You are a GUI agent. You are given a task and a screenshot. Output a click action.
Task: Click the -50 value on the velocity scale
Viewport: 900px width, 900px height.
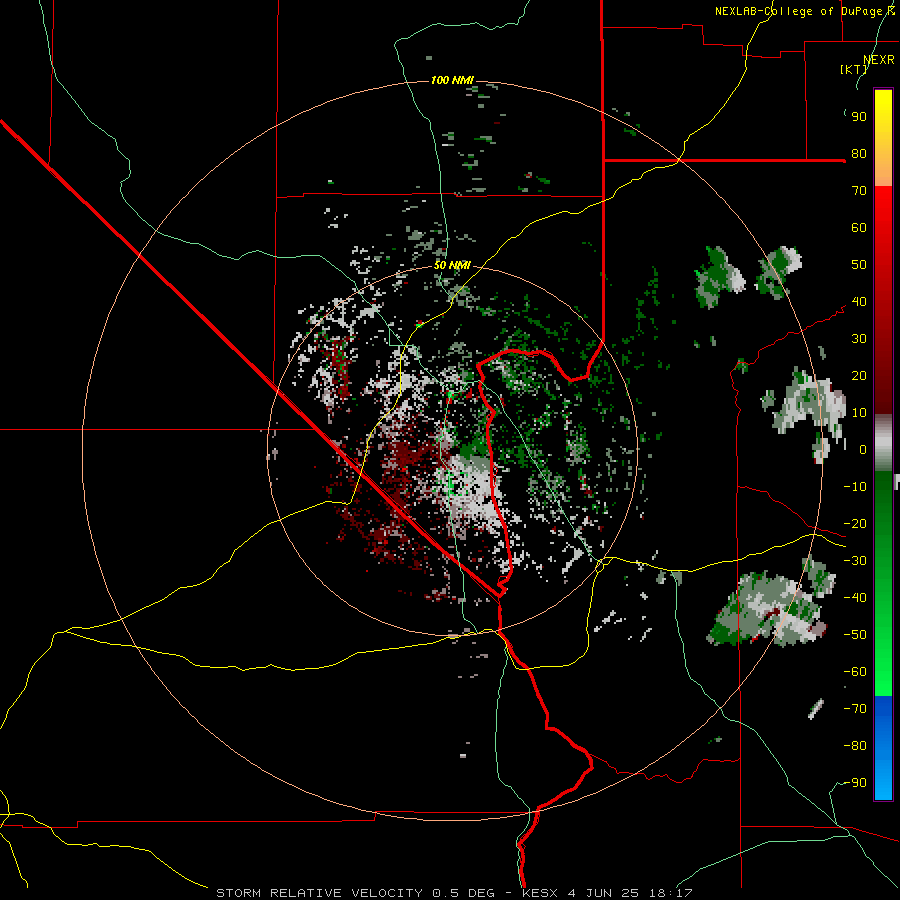click(855, 635)
